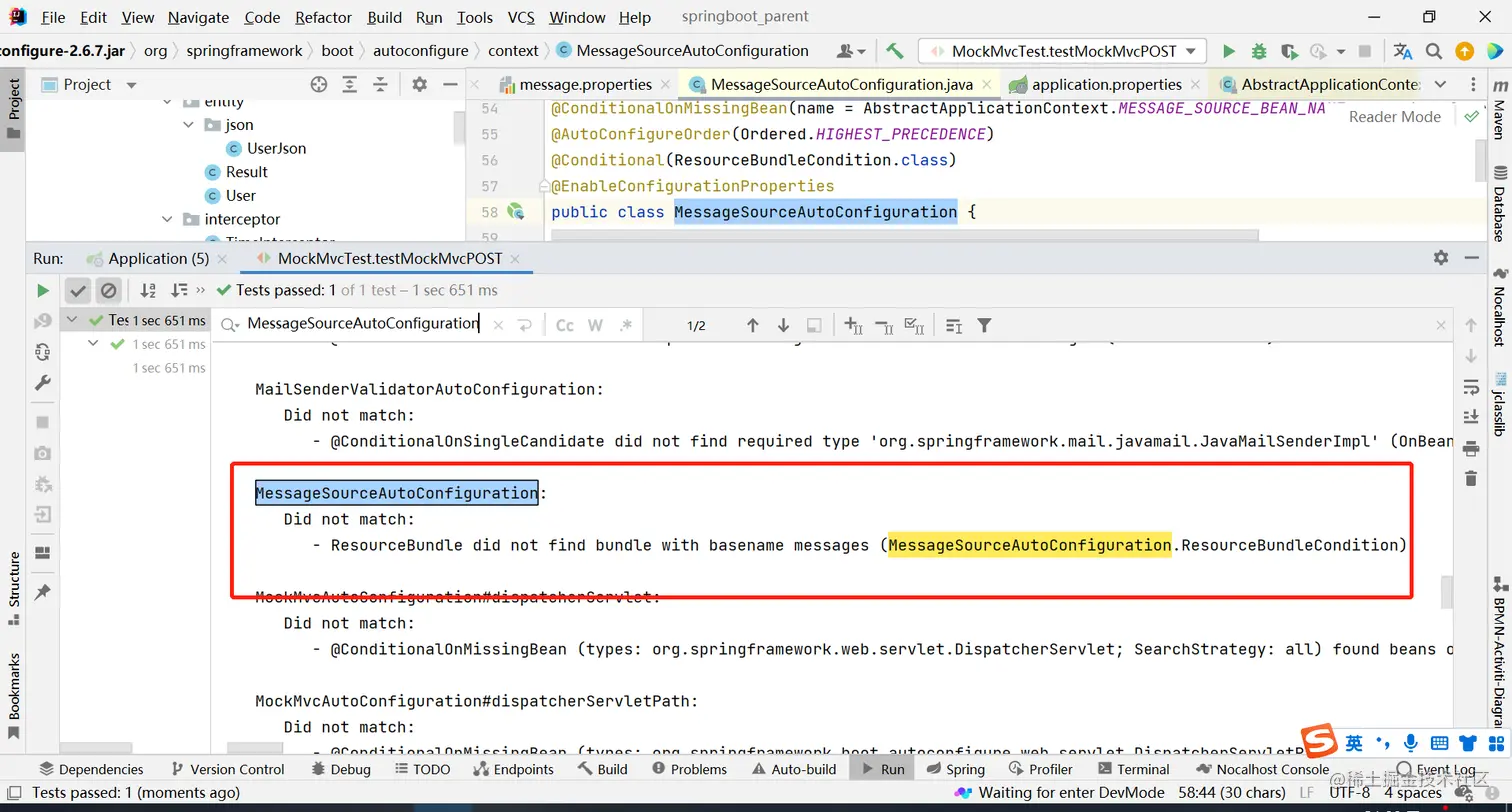
Task: Collapse the interceptor folder node
Action: 166,220
